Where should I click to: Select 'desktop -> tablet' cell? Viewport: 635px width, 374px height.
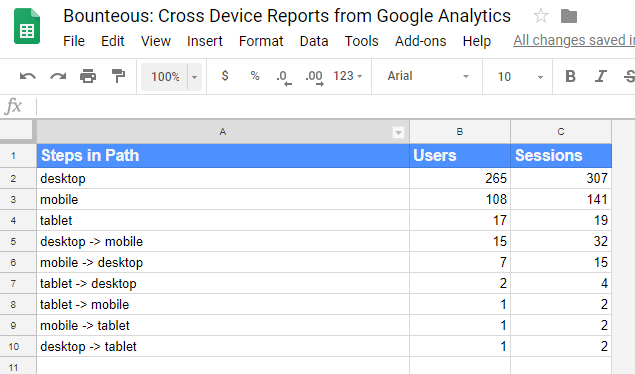223,347
